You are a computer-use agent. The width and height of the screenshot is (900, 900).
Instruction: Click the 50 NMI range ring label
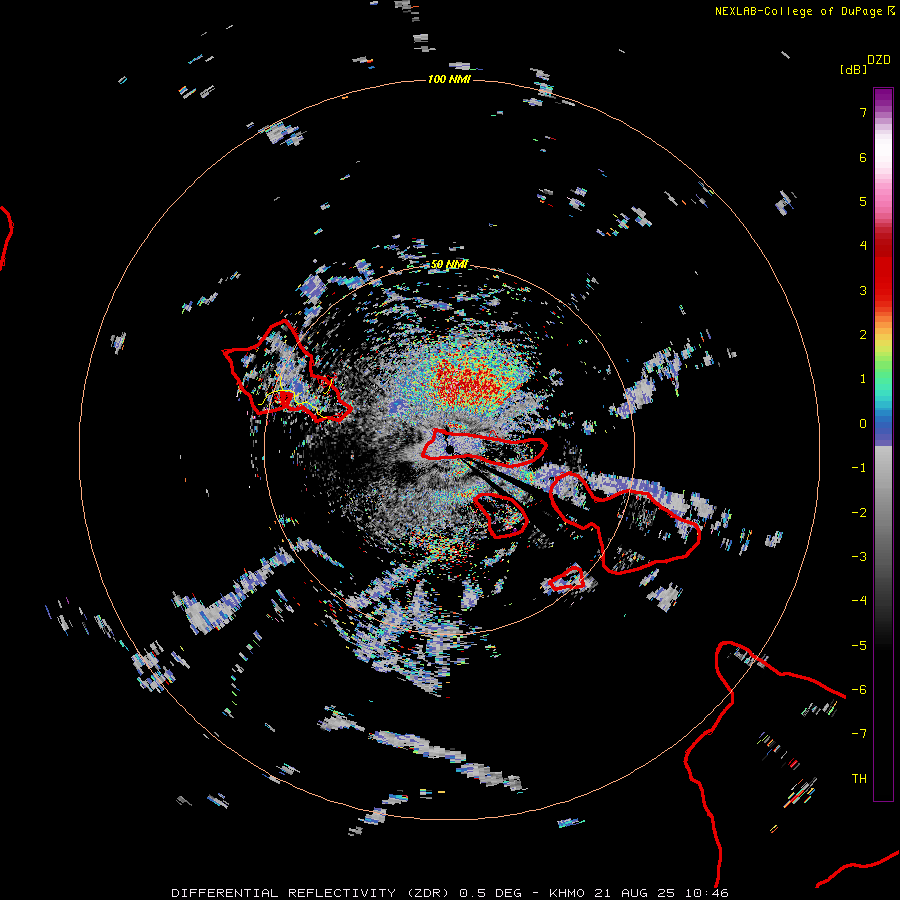click(x=449, y=264)
